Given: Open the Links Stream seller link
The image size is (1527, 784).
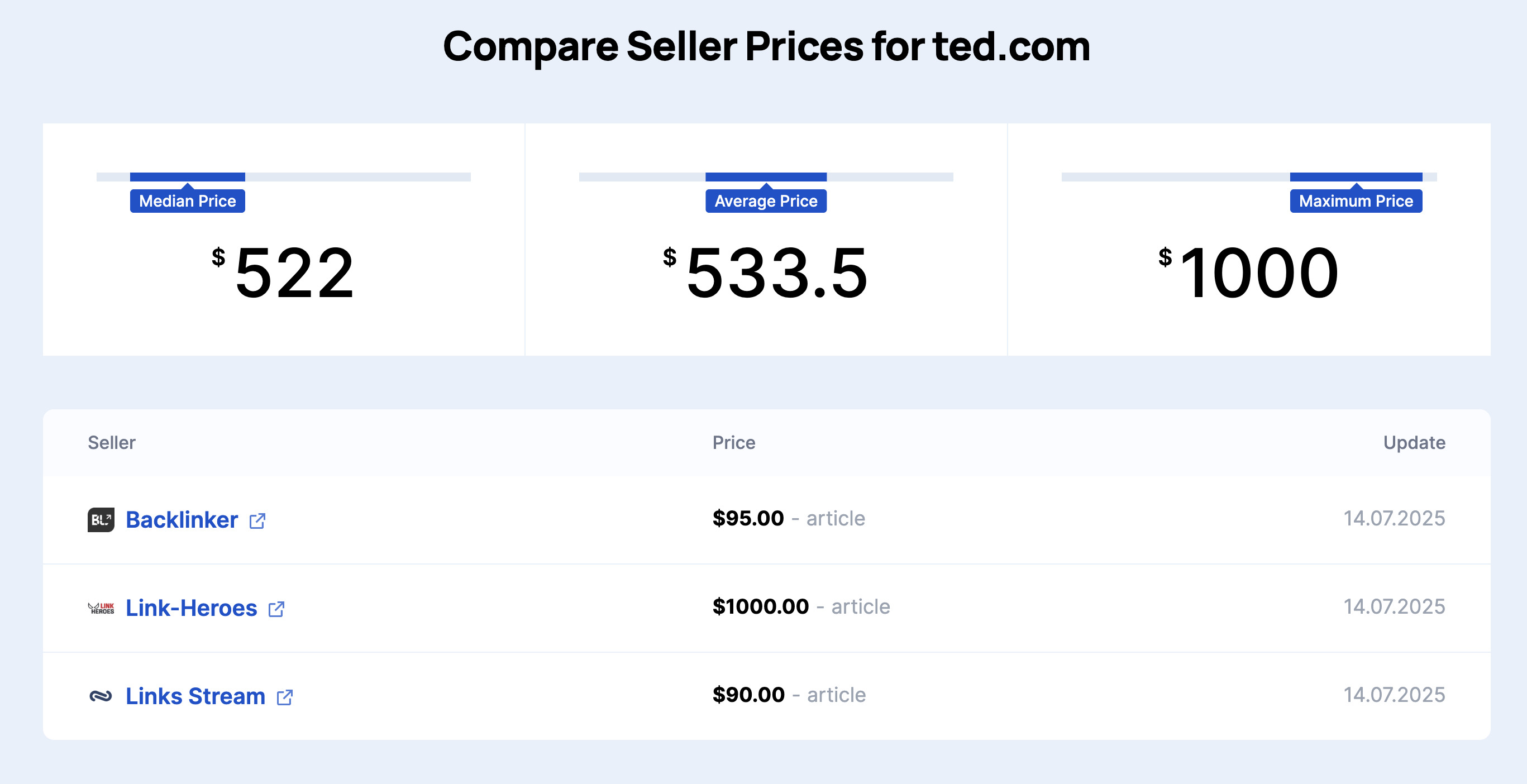Looking at the screenshot, I should point(195,696).
